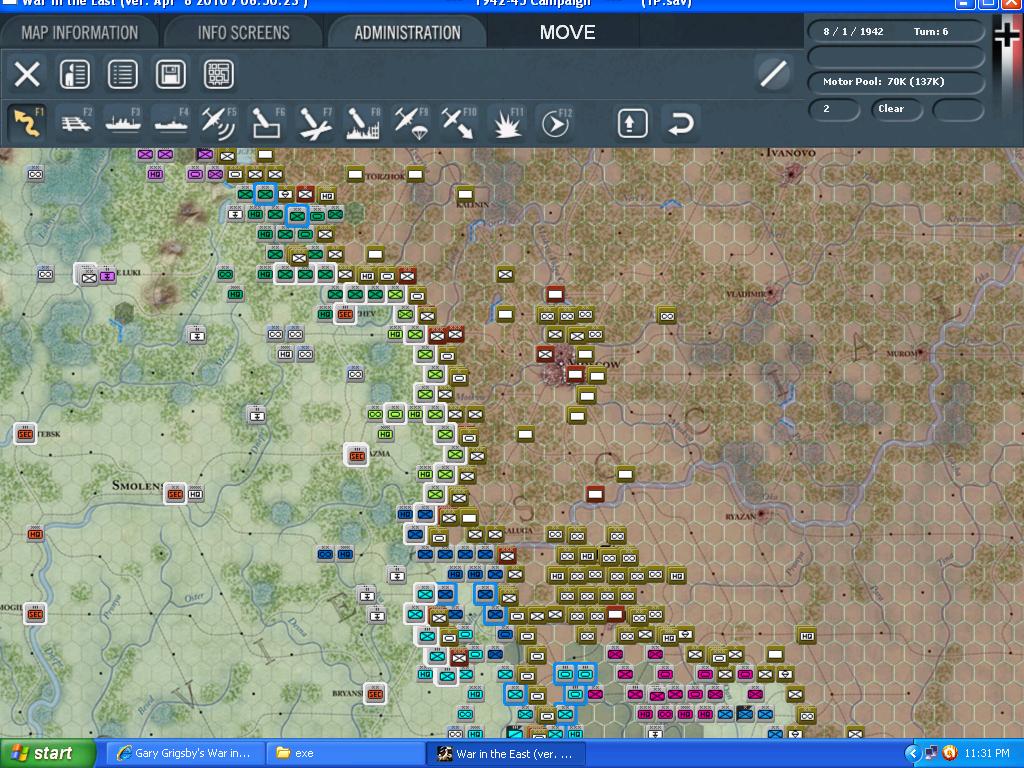Click the Murom city marker
This screenshot has height=768, width=1024.
point(920,353)
